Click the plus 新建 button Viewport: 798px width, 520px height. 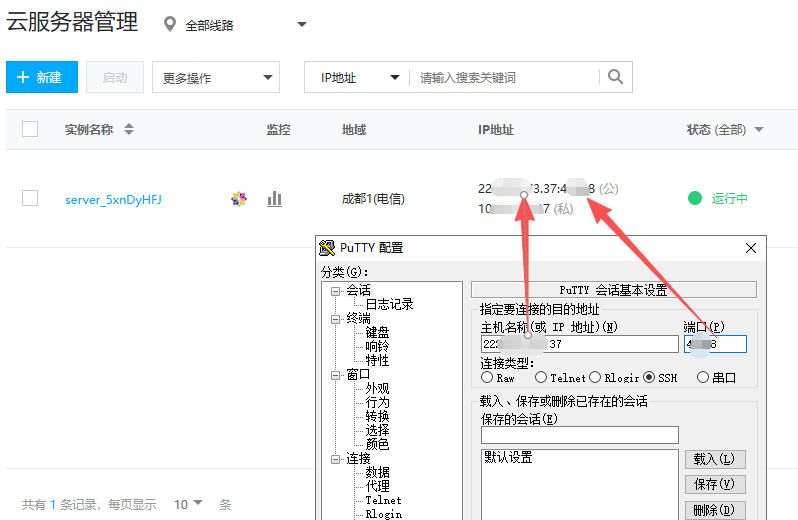[x=40, y=77]
